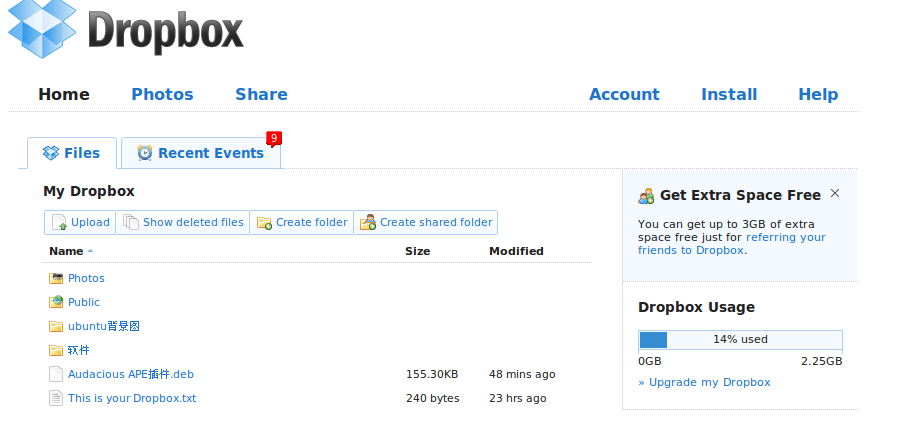Switch to the Recent Events tab
The height and width of the screenshot is (432, 909).
(201, 153)
